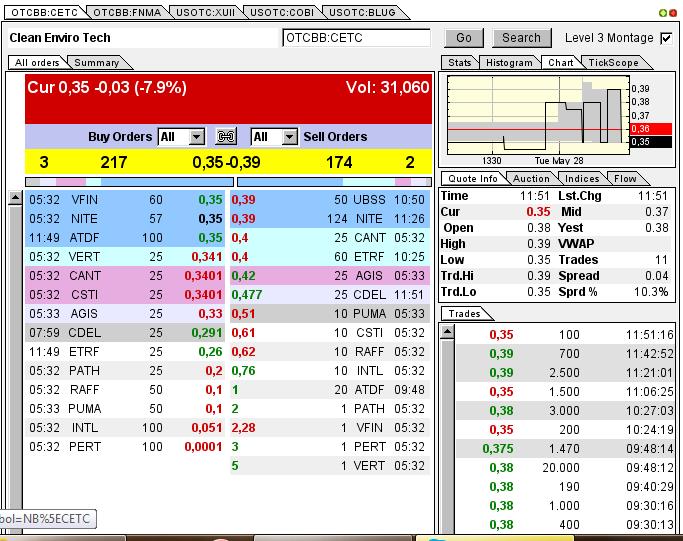Switch to the USOTC:COBI tab
The image size is (683, 541).
click(x=282, y=12)
